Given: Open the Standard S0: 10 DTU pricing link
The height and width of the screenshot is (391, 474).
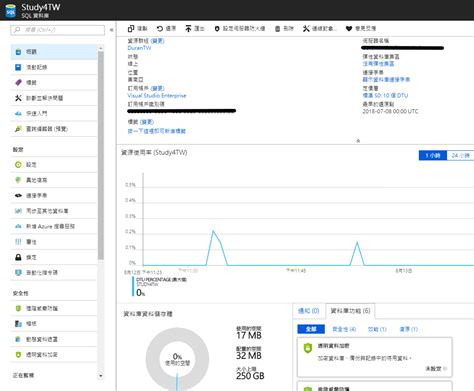Looking at the screenshot, I should click(385, 95).
